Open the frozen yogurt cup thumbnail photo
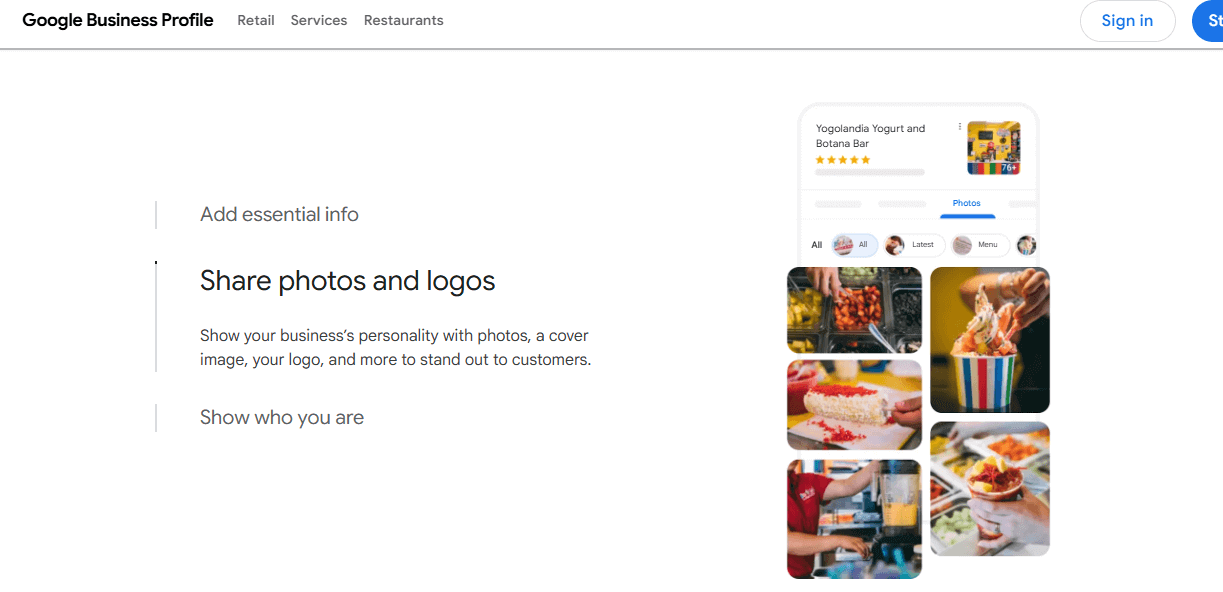 pos(990,340)
